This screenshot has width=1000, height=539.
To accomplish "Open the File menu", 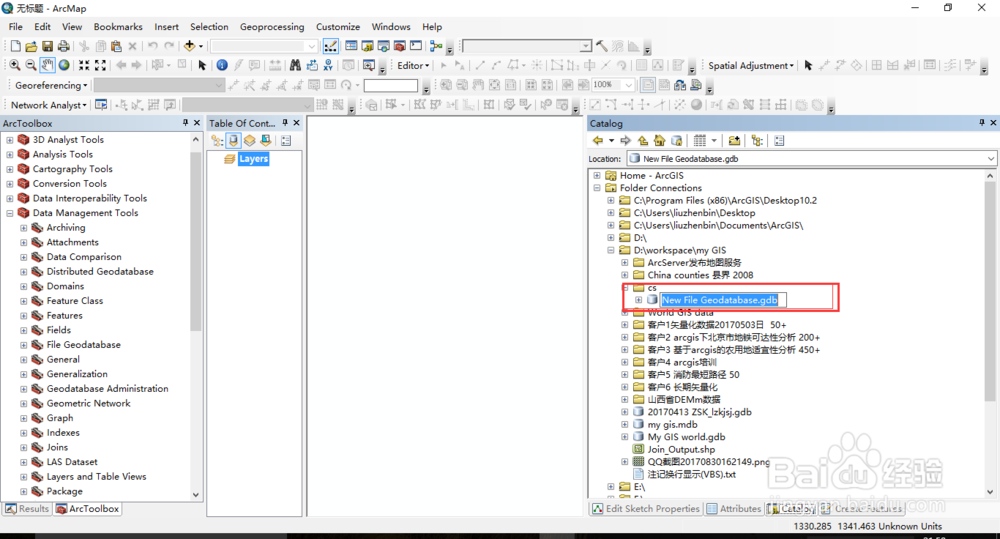I will point(15,27).
